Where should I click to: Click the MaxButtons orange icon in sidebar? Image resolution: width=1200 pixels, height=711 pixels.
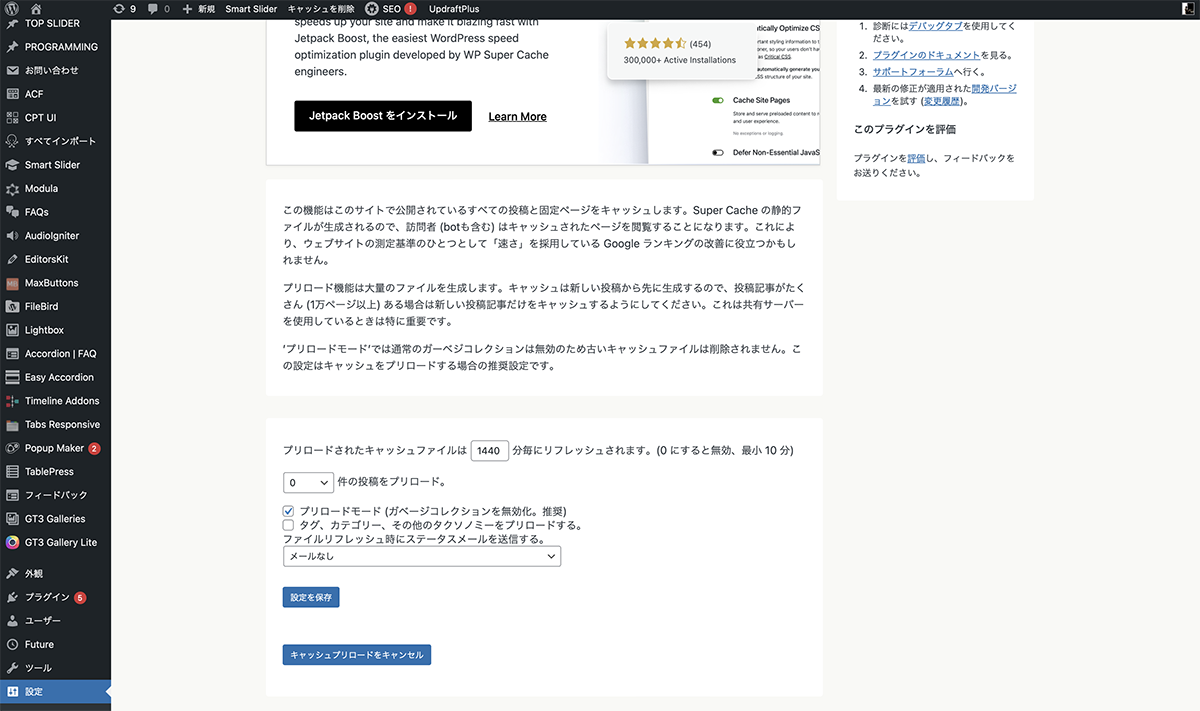(x=12, y=283)
